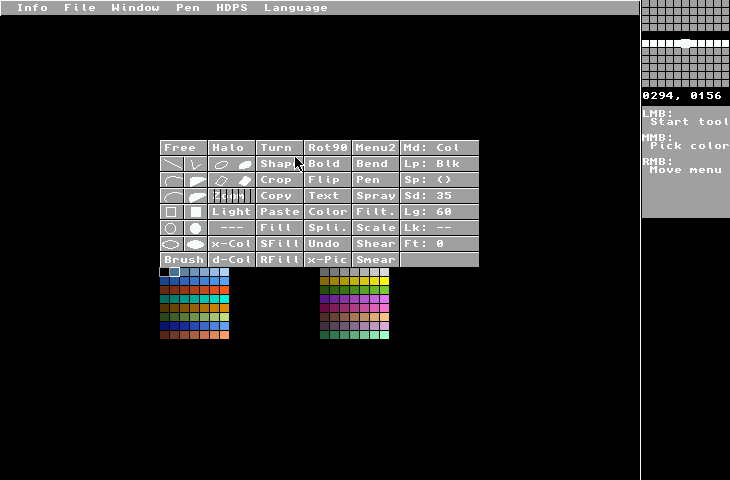Screen dimensions: 730x480
Task: Select the straight line drawing tool
Action: pyautogui.click(x=172, y=164)
